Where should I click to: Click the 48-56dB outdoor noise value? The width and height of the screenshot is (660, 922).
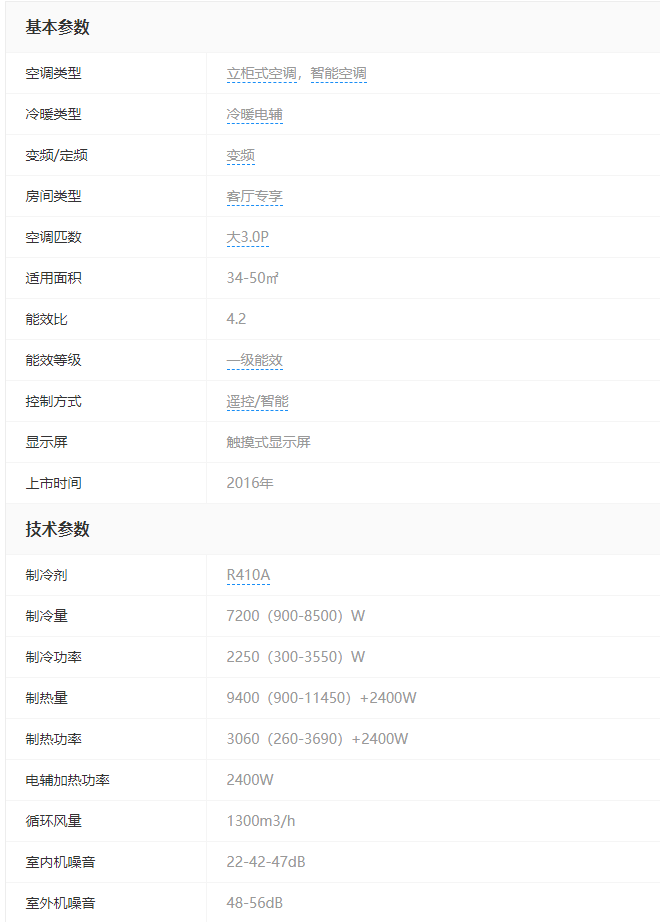(x=254, y=903)
